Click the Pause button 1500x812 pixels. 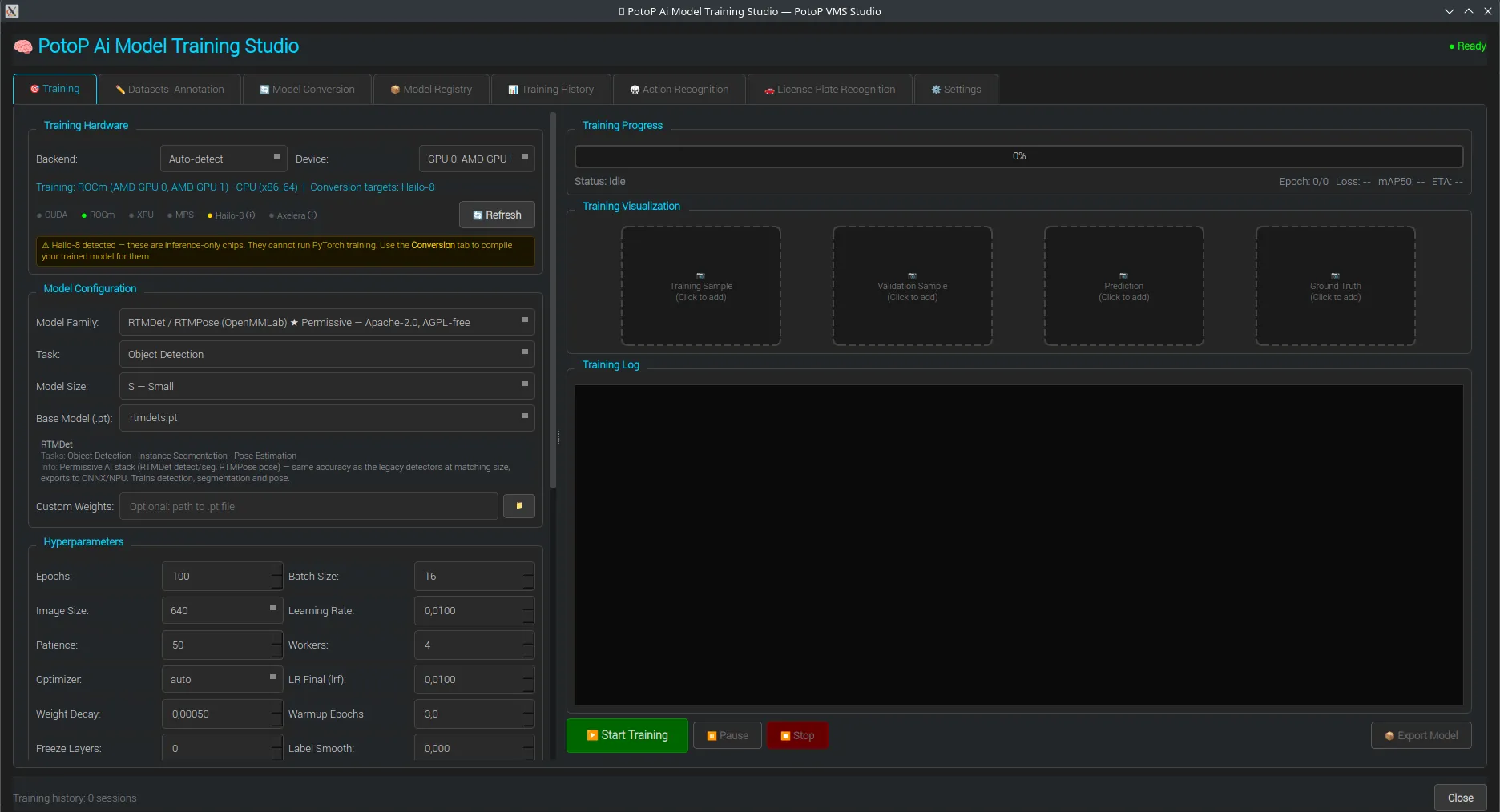(x=728, y=735)
